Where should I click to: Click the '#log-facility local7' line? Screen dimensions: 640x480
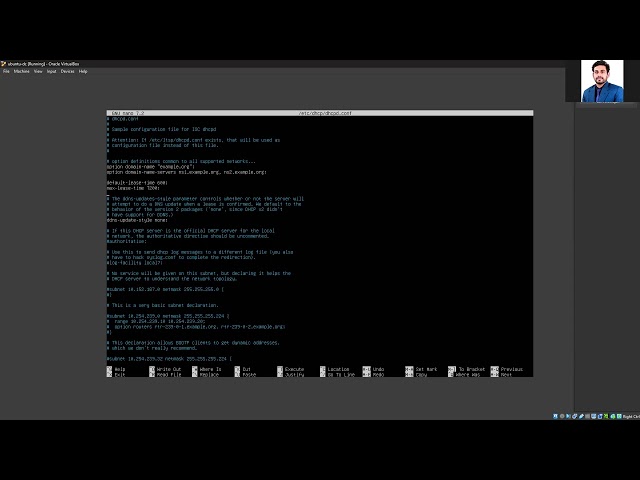[x=135, y=263]
